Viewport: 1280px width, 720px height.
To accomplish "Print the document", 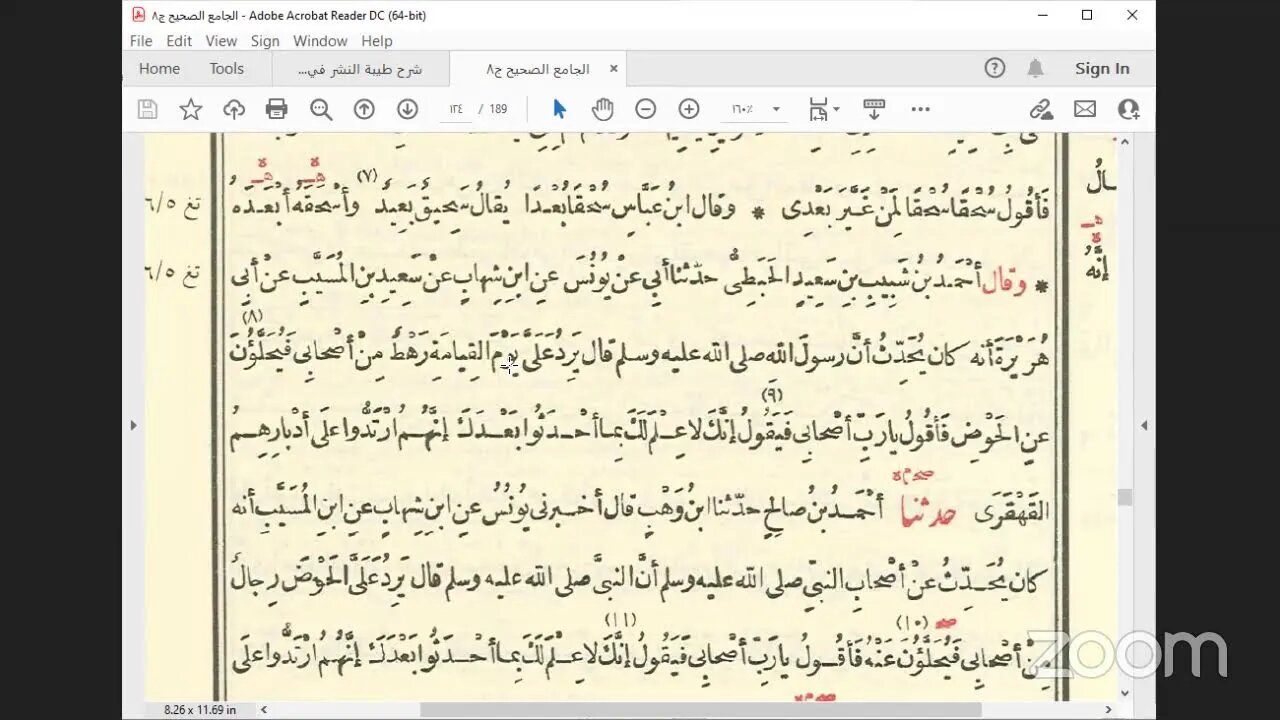I will (x=277, y=109).
